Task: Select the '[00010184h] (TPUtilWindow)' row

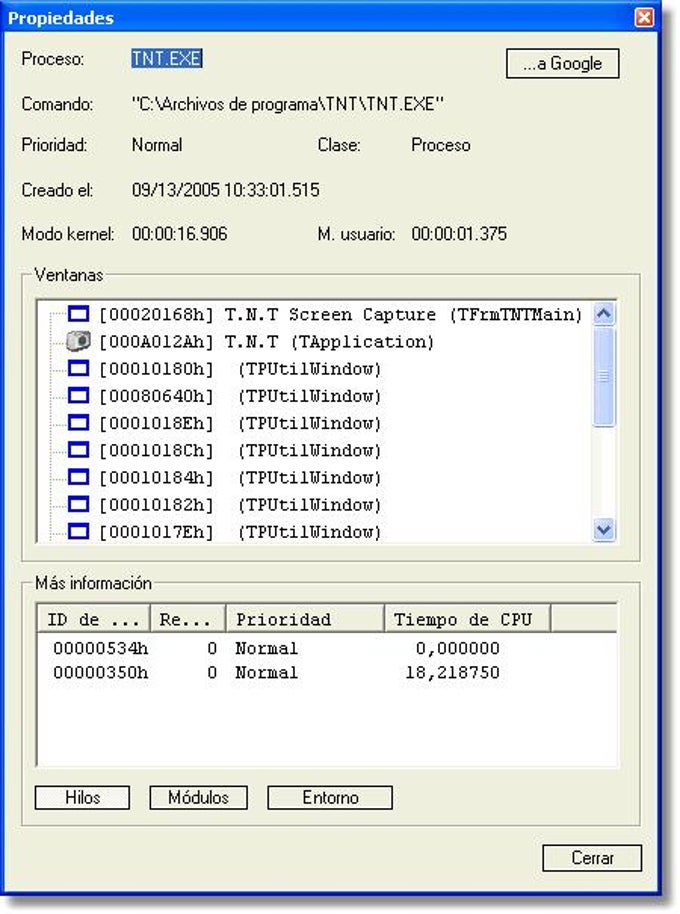Action: click(239, 477)
